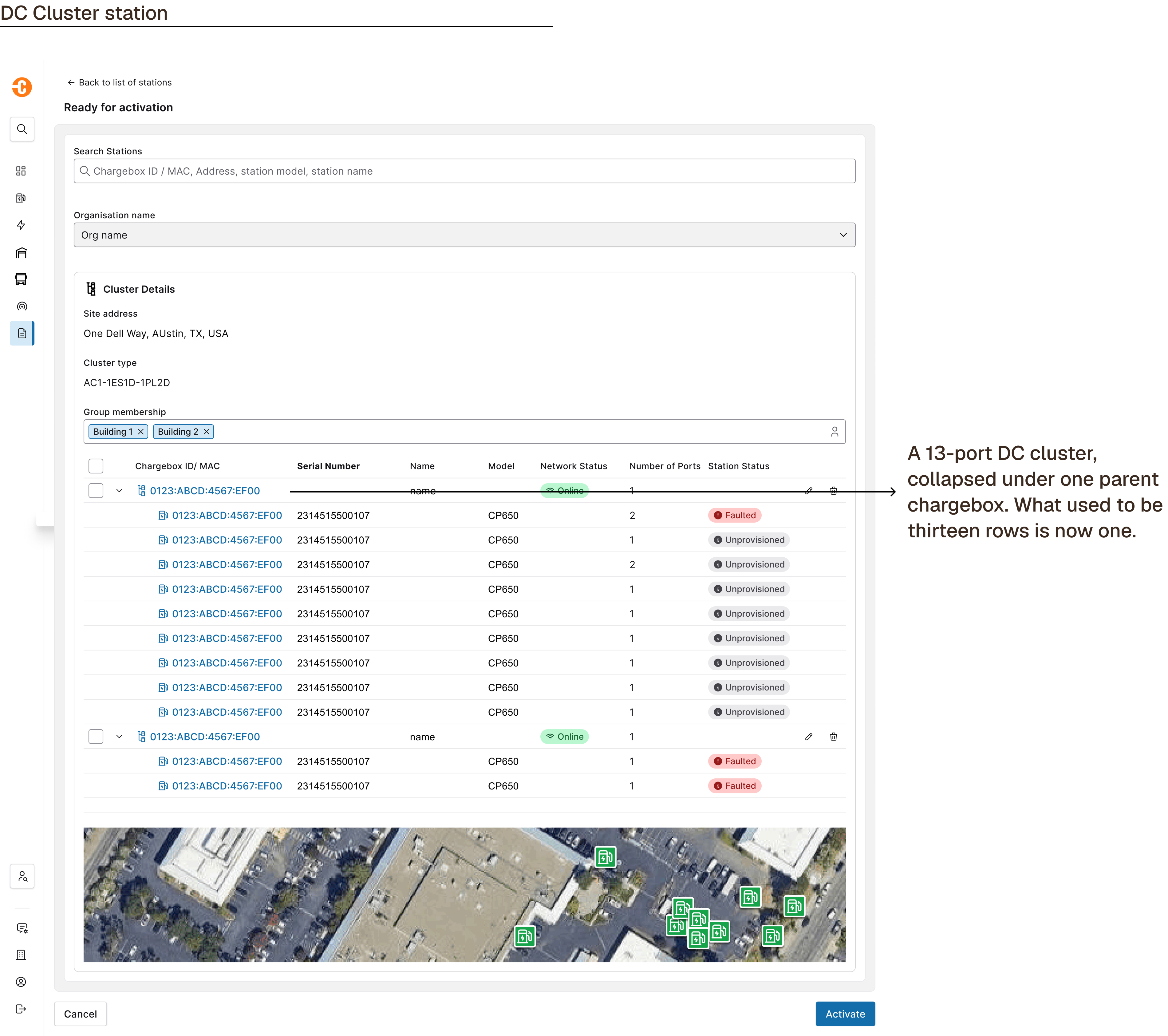The height and width of the screenshot is (1036, 1168).
Task: Click the logout arrow icon
Action: (x=21, y=1009)
